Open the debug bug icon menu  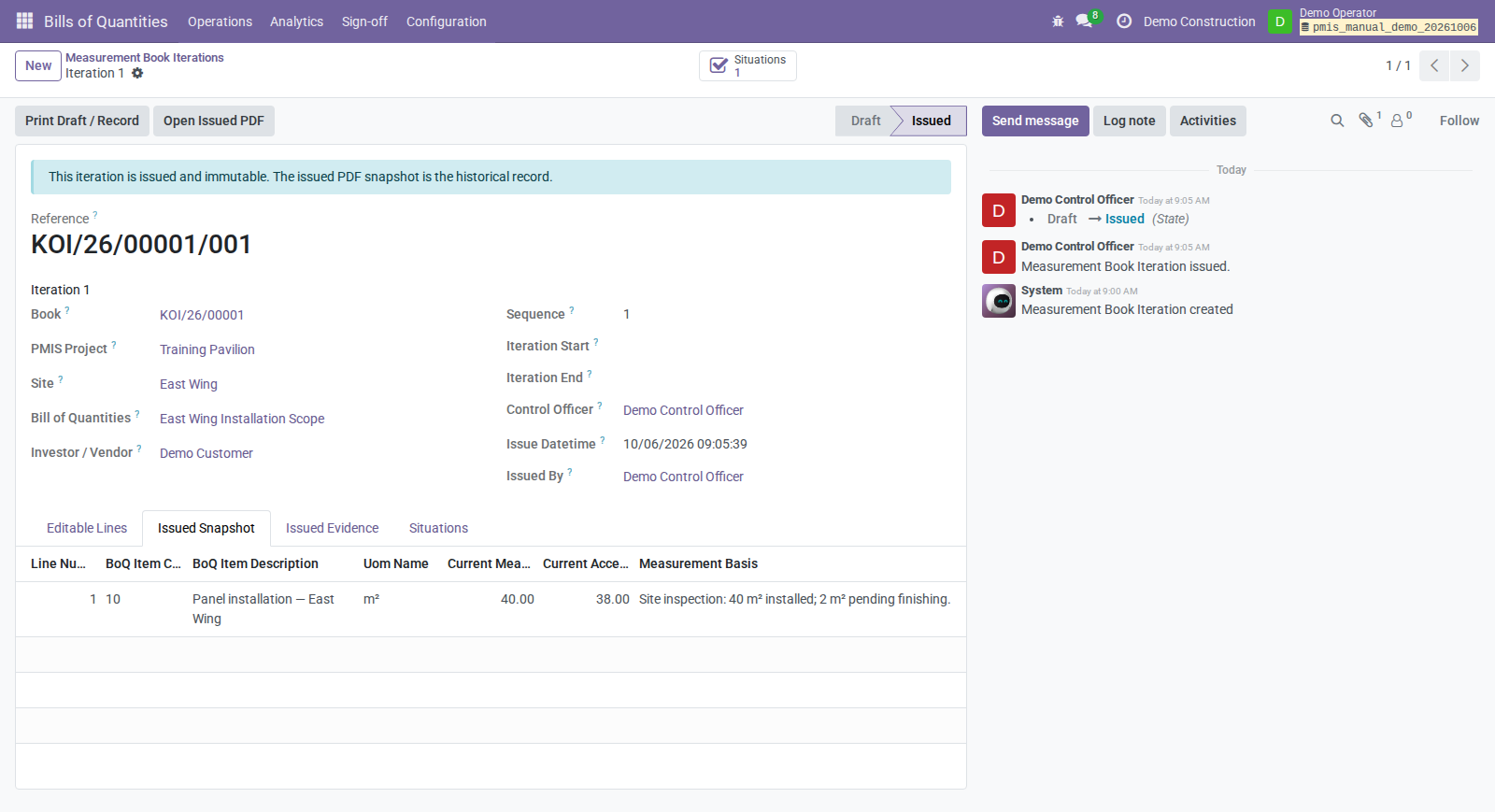(1058, 21)
